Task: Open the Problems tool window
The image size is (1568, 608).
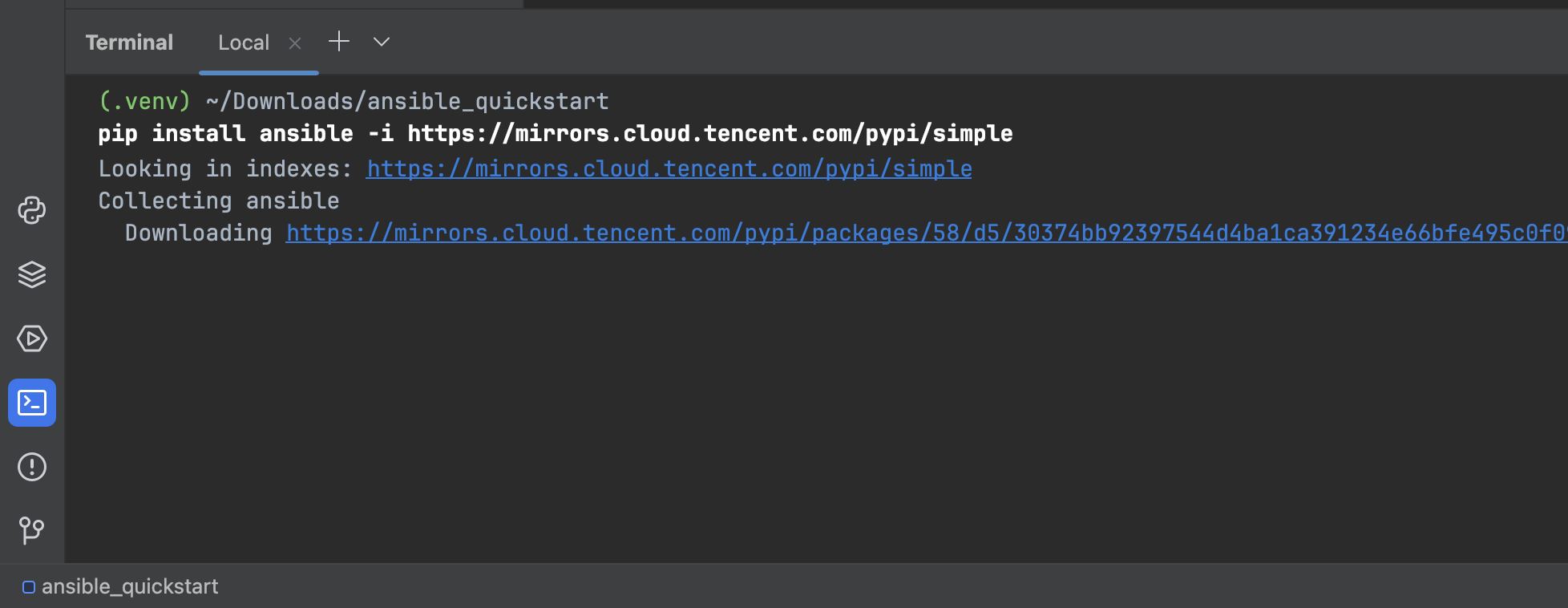Action: tap(32, 467)
